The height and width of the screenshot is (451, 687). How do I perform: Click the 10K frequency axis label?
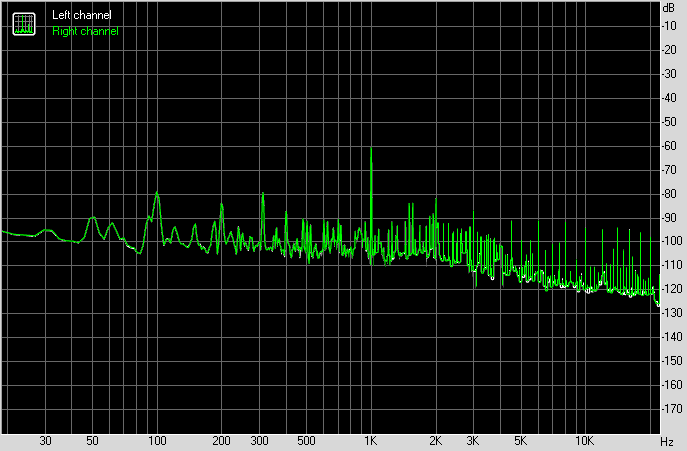tap(584, 440)
